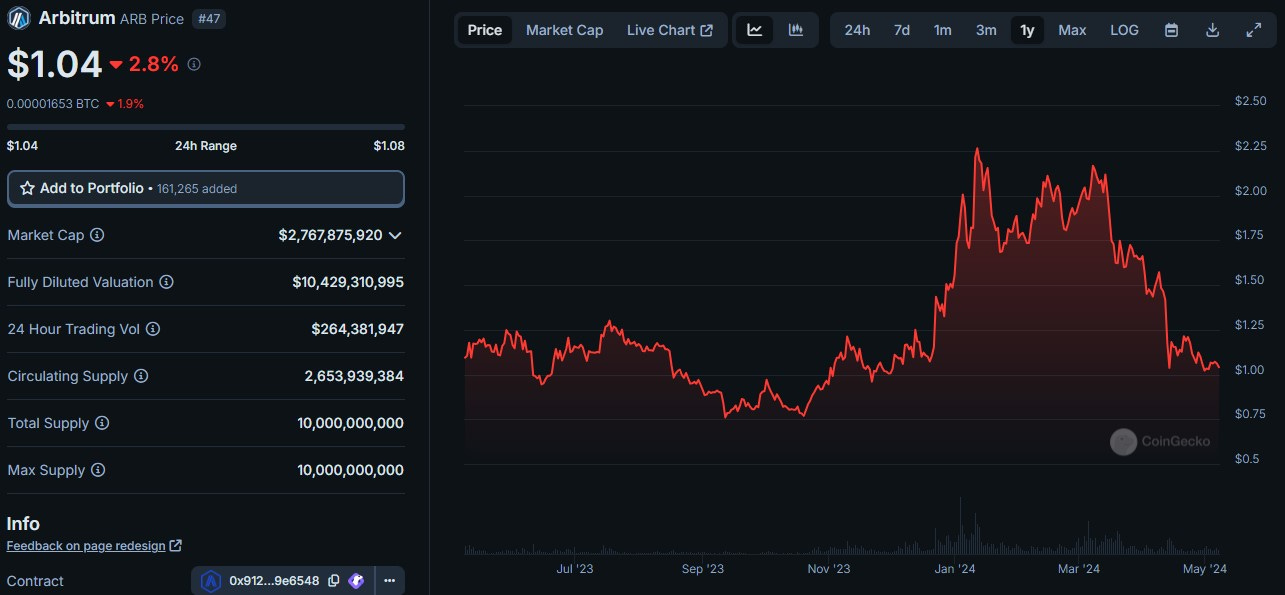Click the $2,767,875,920 market cap value
Viewport: 1285px width, 595px height.
331,235
